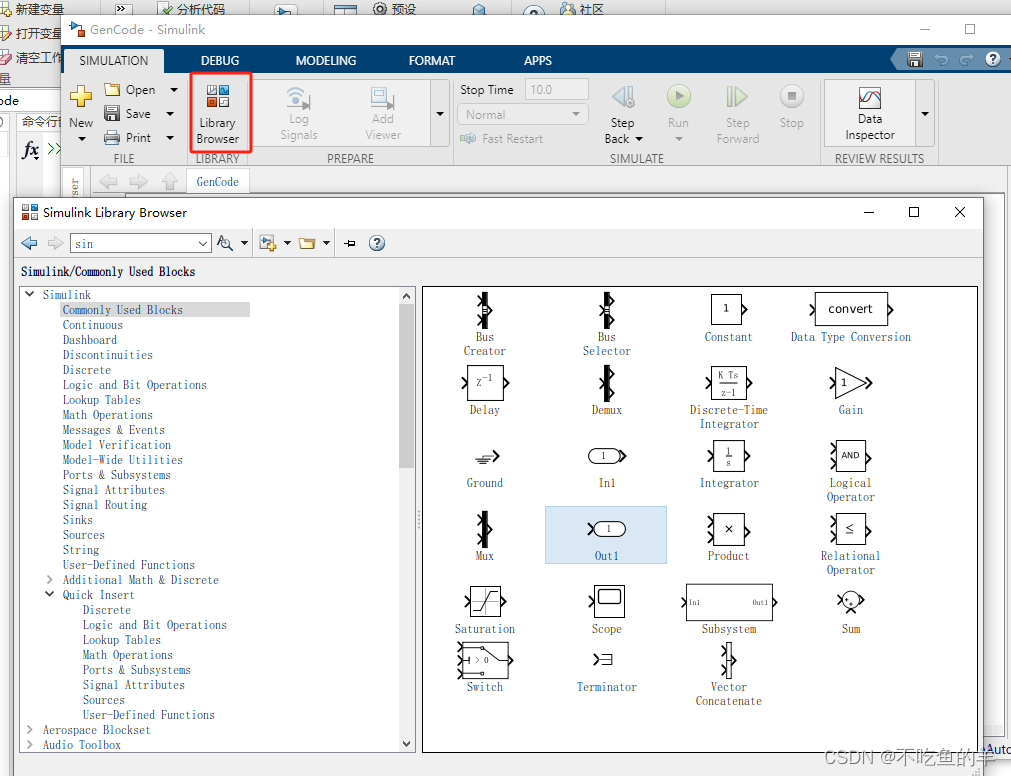Select the Bus Creator block

pyautogui.click(x=484, y=324)
